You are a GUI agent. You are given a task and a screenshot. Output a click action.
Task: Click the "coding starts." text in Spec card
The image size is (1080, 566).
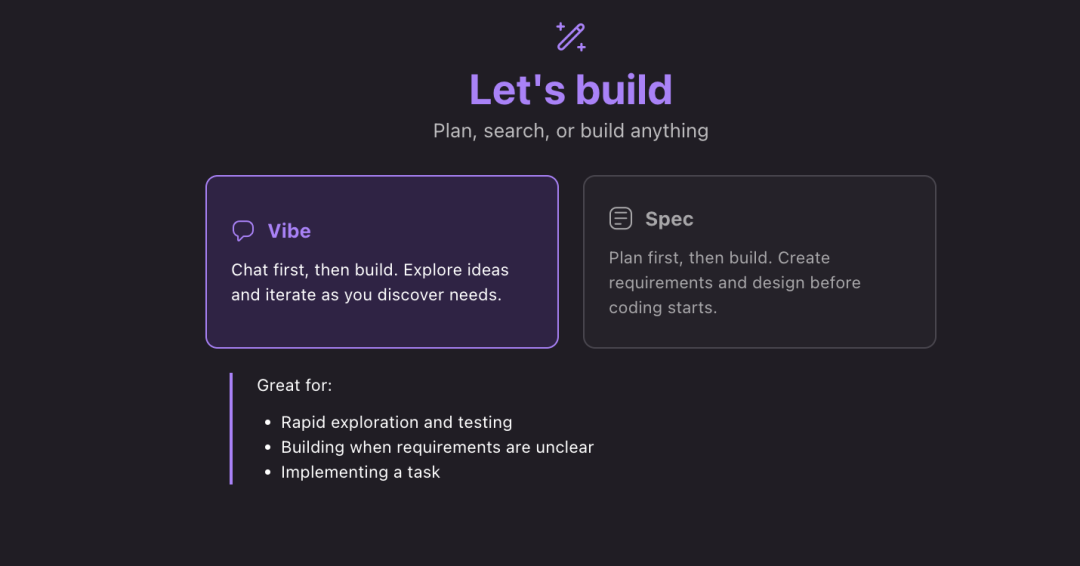[x=663, y=307]
